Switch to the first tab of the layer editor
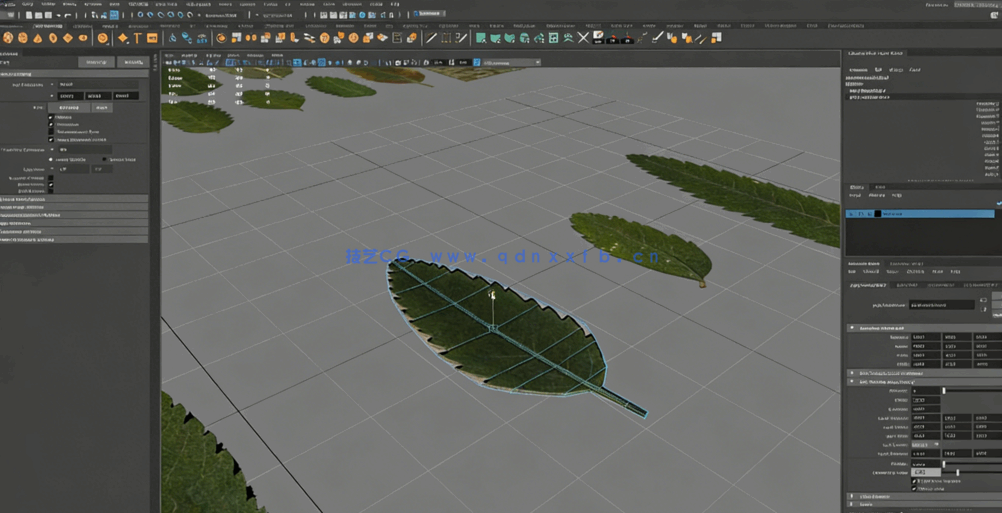The height and width of the screenshot is (513, 1002). (857, 187)
